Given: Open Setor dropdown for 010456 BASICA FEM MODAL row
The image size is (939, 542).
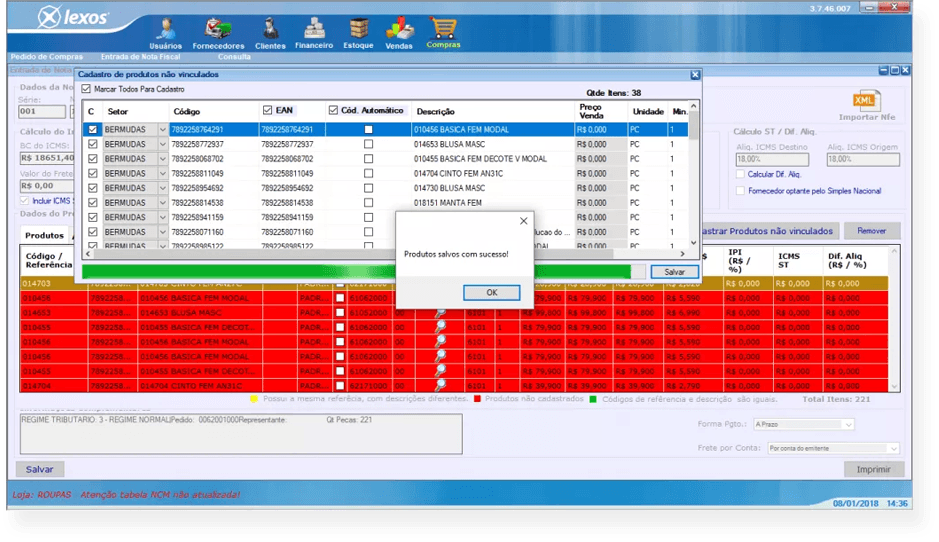Looking at the screenshot, I should click(162, 129).
